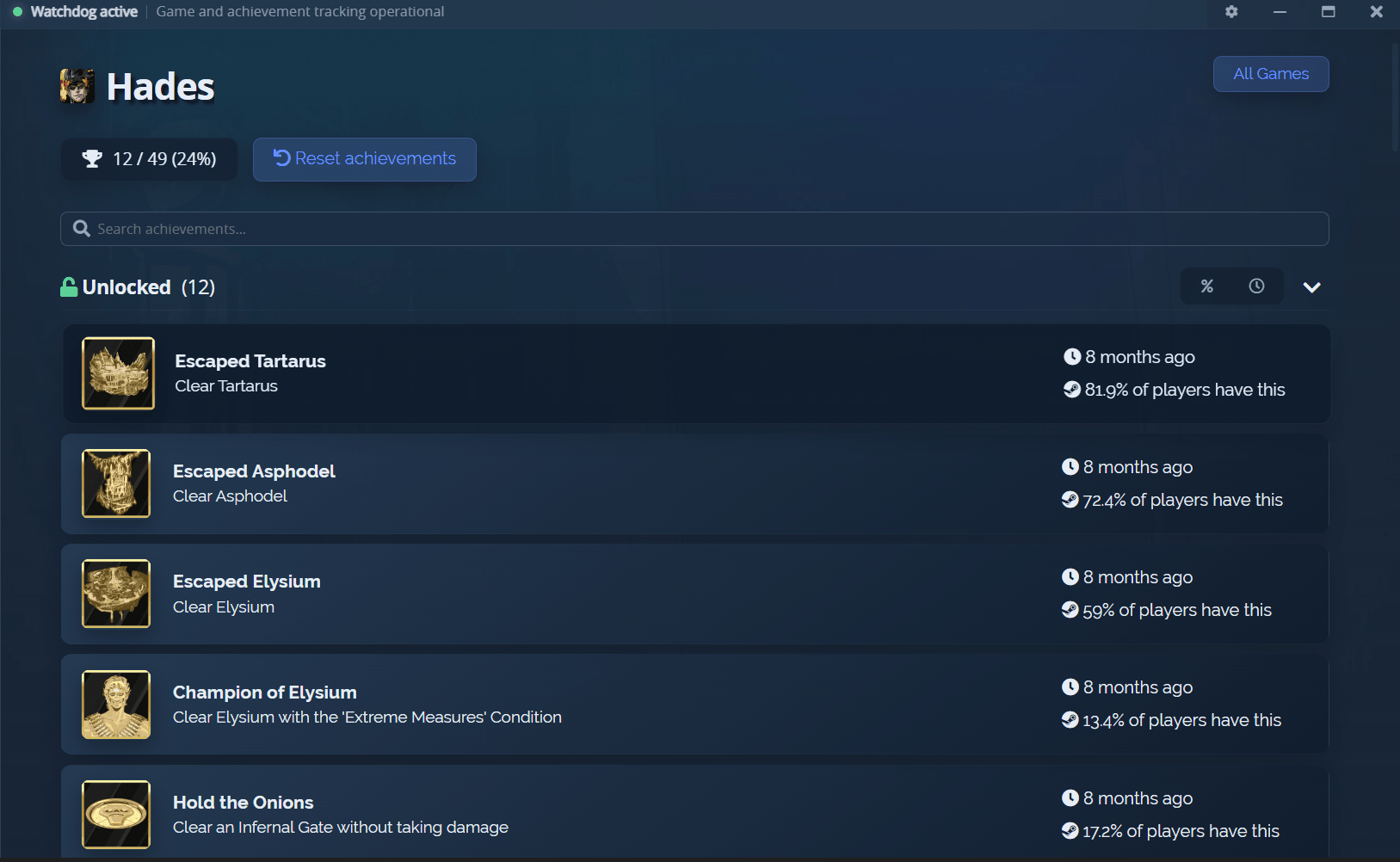Click the green unlocked padlock icon
Viewport: 1400px width, 862px height.
pyautogui.click(x=69, y=286)
